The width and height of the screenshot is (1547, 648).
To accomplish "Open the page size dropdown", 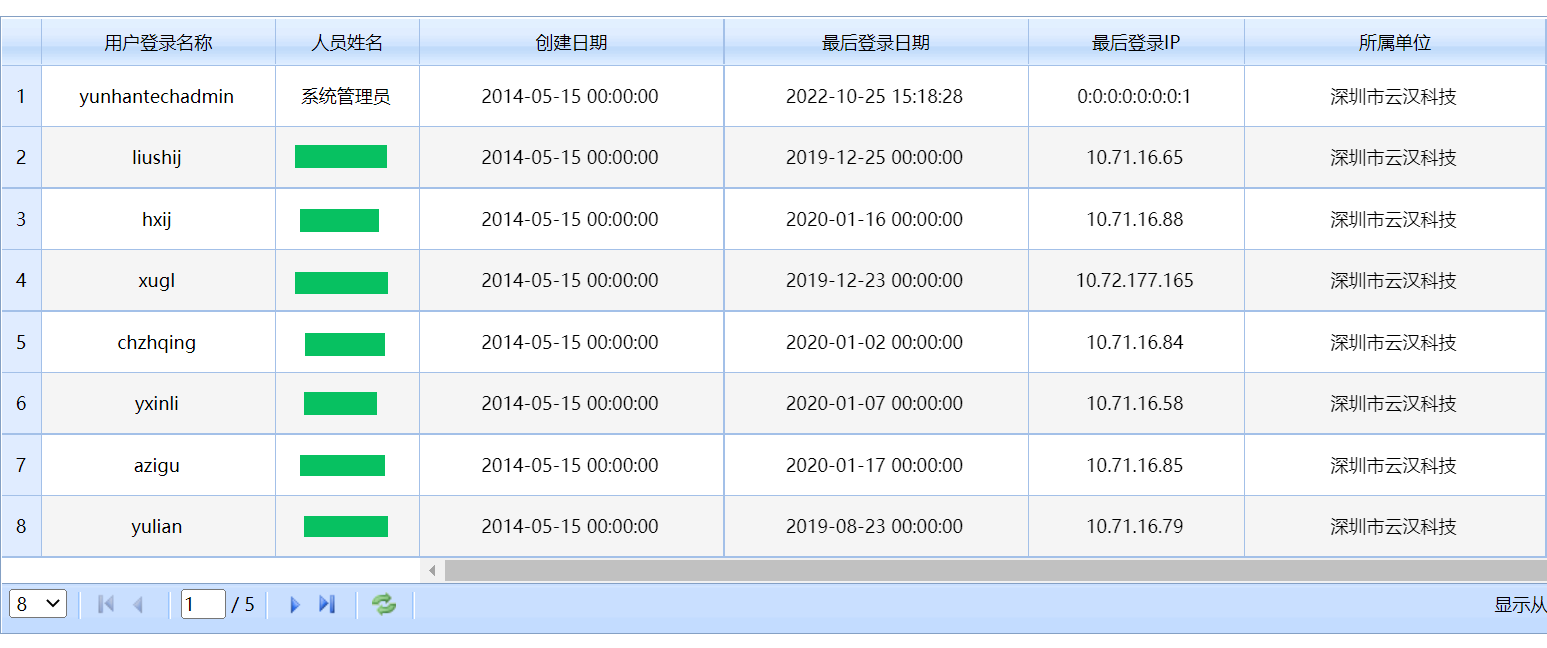I will click(x=38, y=604).
